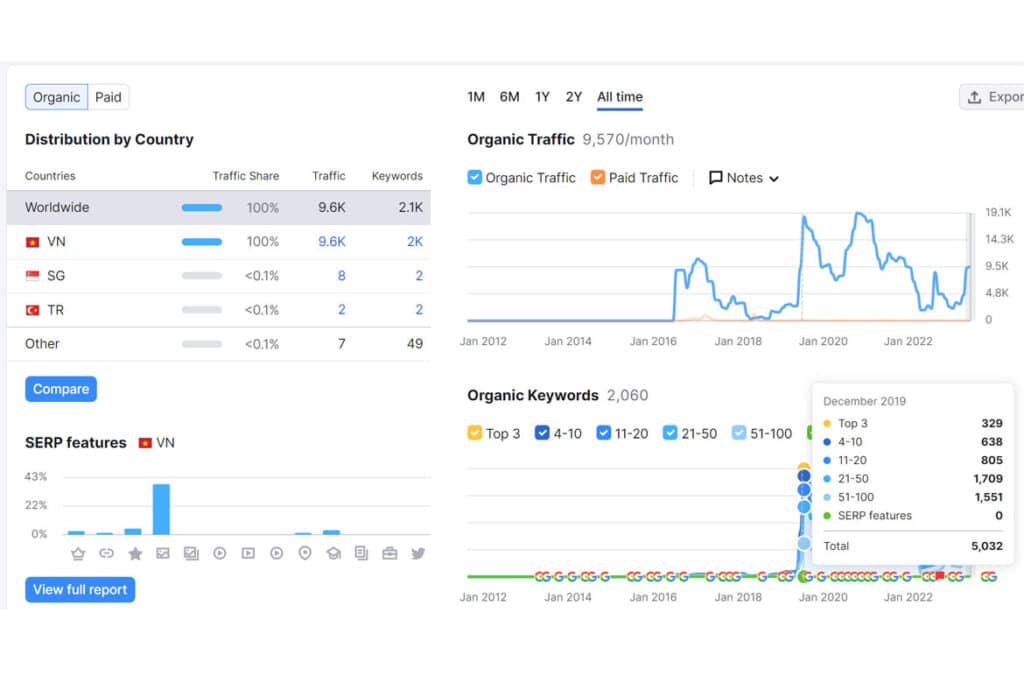This screenshot has width=1024, height=683.
Task: Click the Twitter bird SERP feature icon
Action: coord(418,554)
